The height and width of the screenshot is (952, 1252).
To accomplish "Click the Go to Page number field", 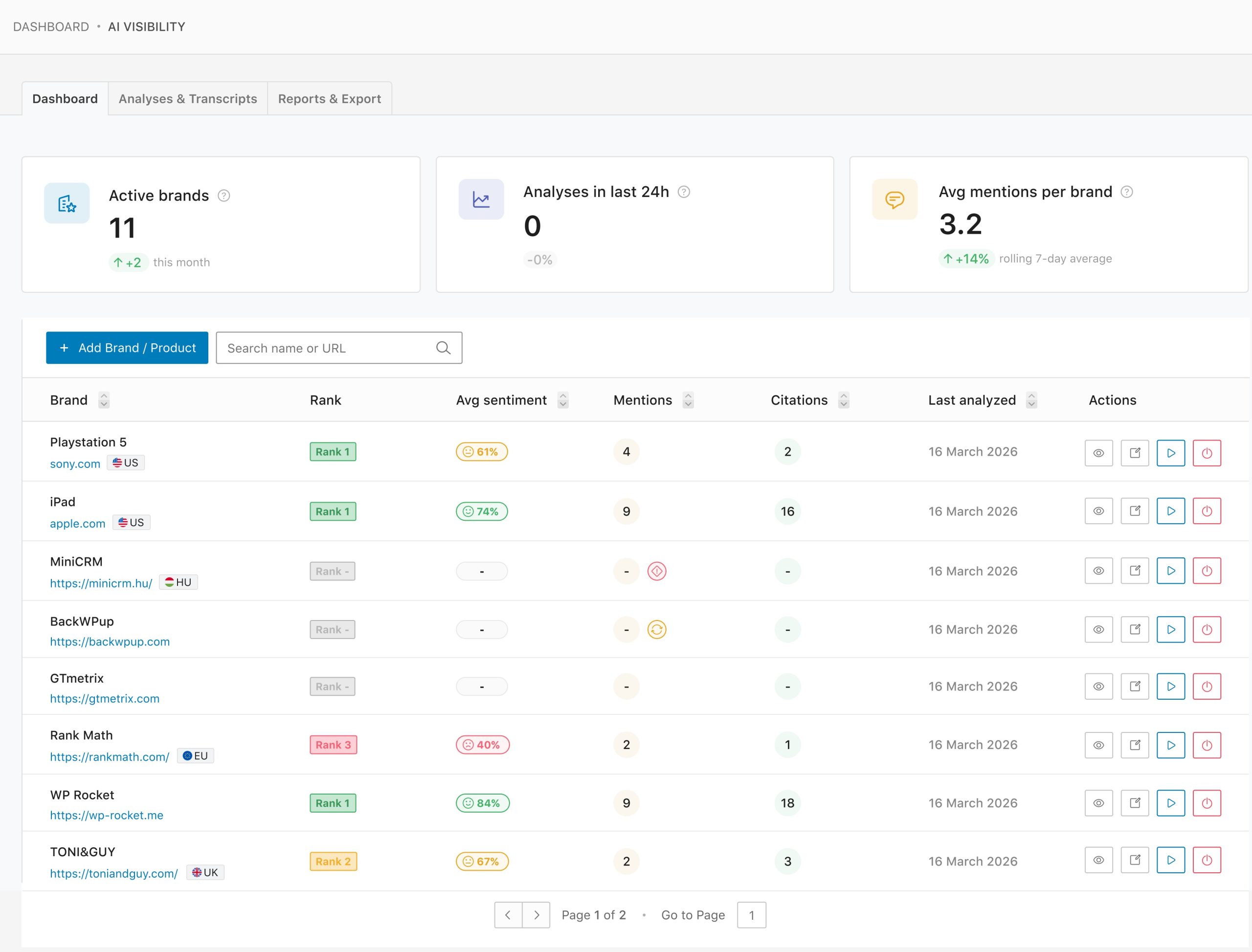I will point(752,915).
